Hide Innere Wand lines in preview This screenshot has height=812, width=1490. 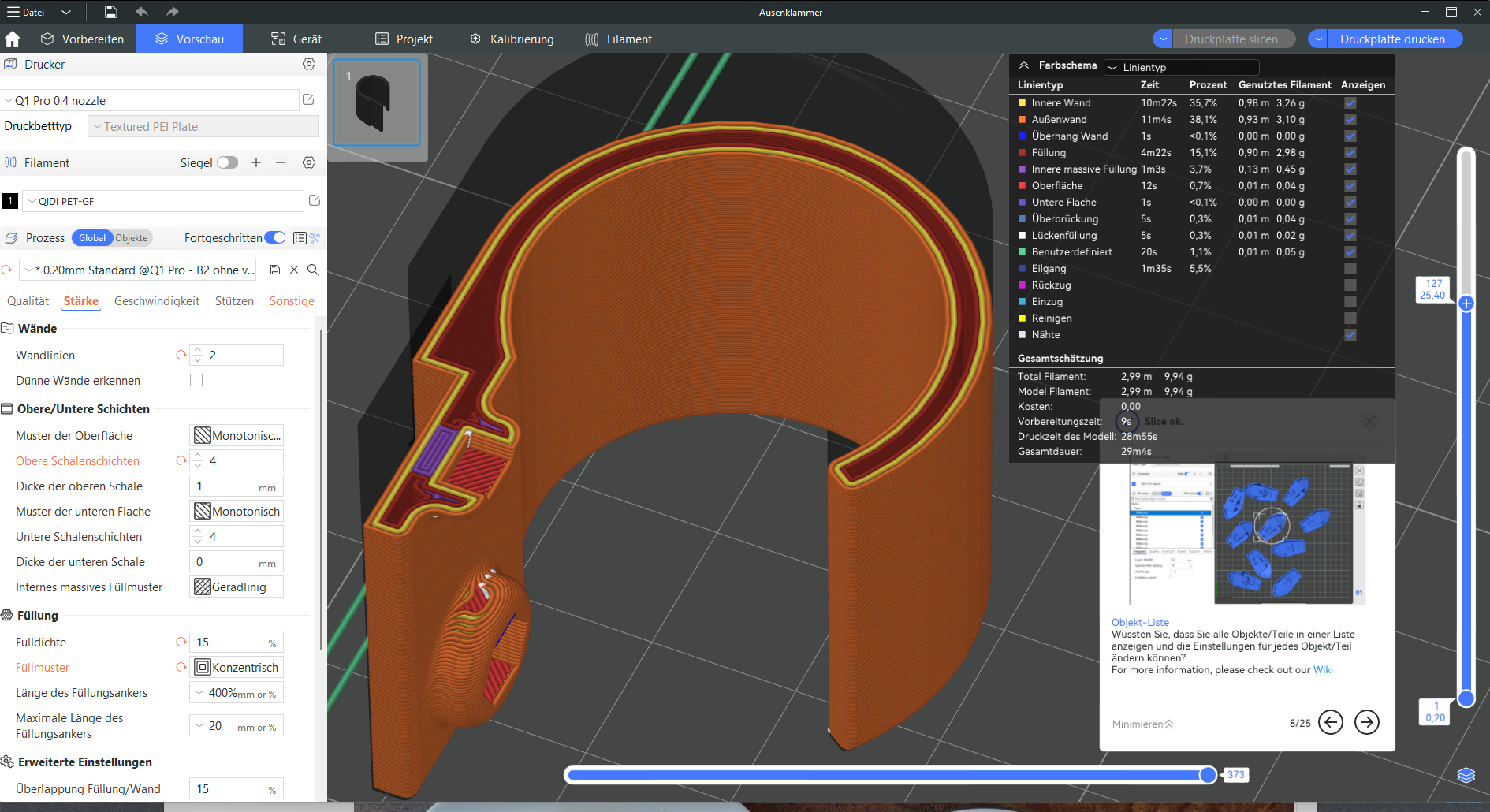[1350, 102]
